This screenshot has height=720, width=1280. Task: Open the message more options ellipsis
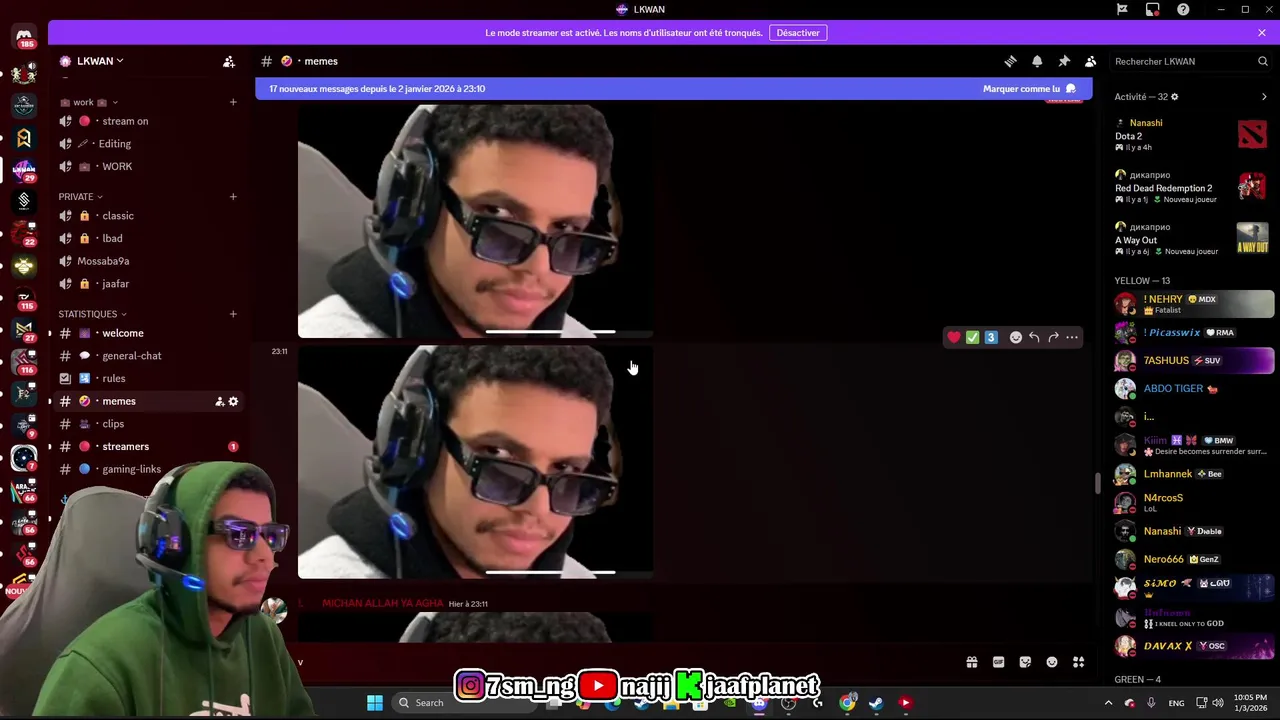coord(1072,337)
